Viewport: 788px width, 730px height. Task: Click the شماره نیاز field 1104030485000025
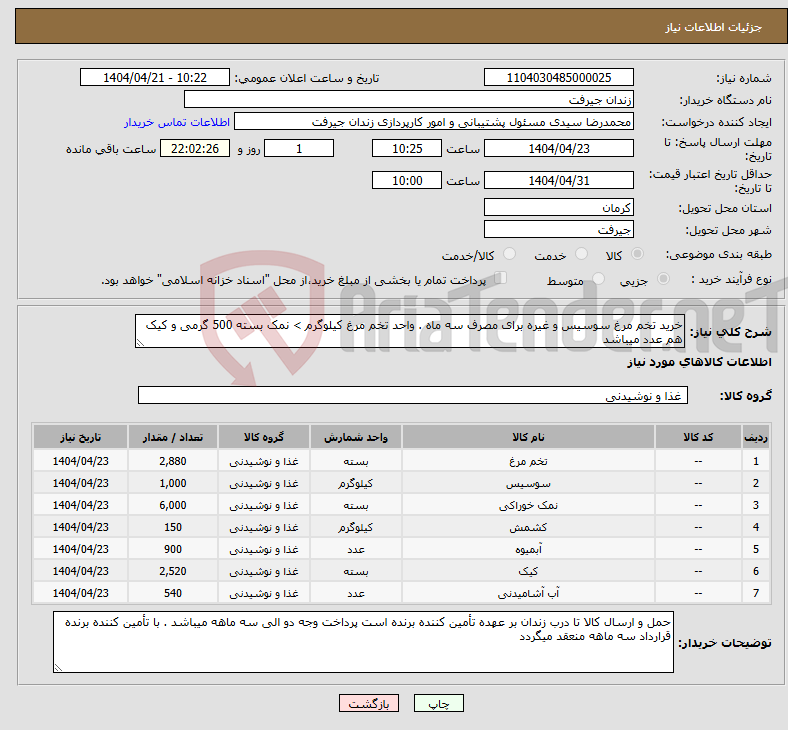tap(558, 77)
